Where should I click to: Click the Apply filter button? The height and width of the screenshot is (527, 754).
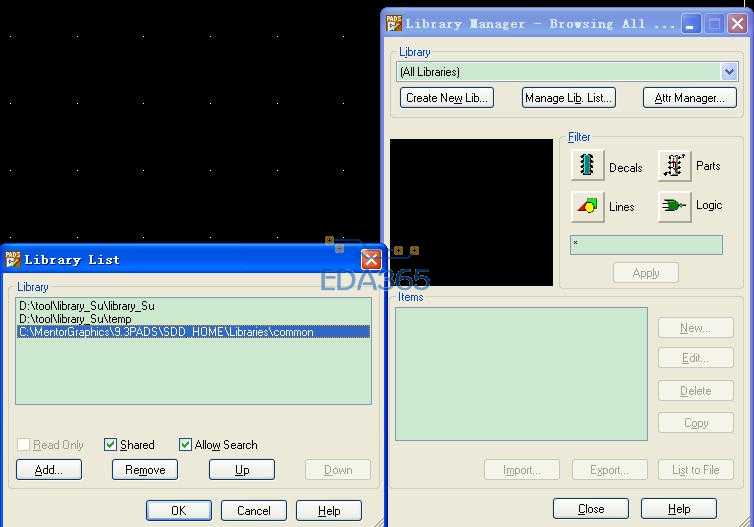point(646,273)
